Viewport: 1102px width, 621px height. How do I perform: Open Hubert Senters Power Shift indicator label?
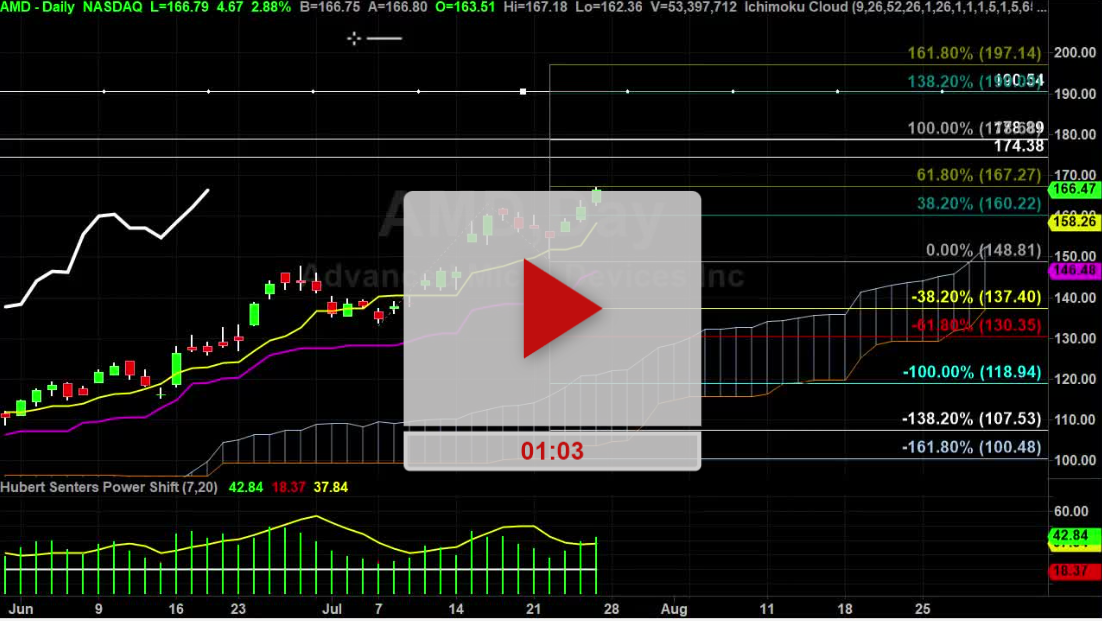pyautogui.click(x=104, y=487)
